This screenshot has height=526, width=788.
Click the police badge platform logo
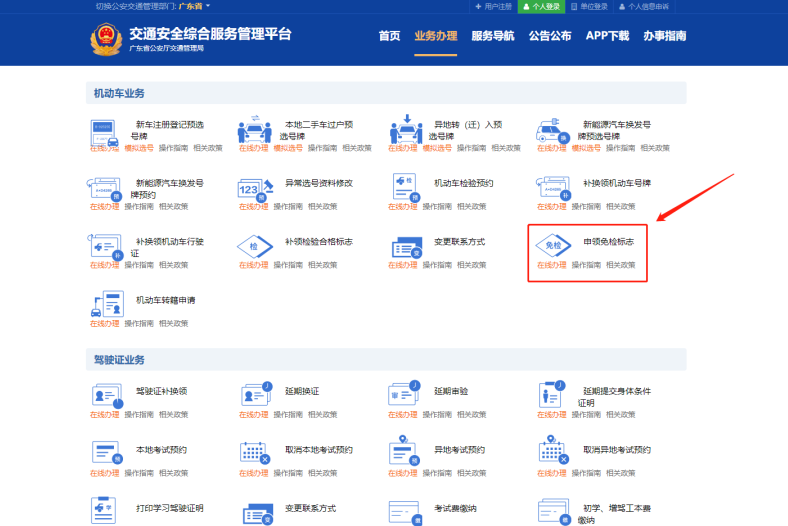pos(106,39)
